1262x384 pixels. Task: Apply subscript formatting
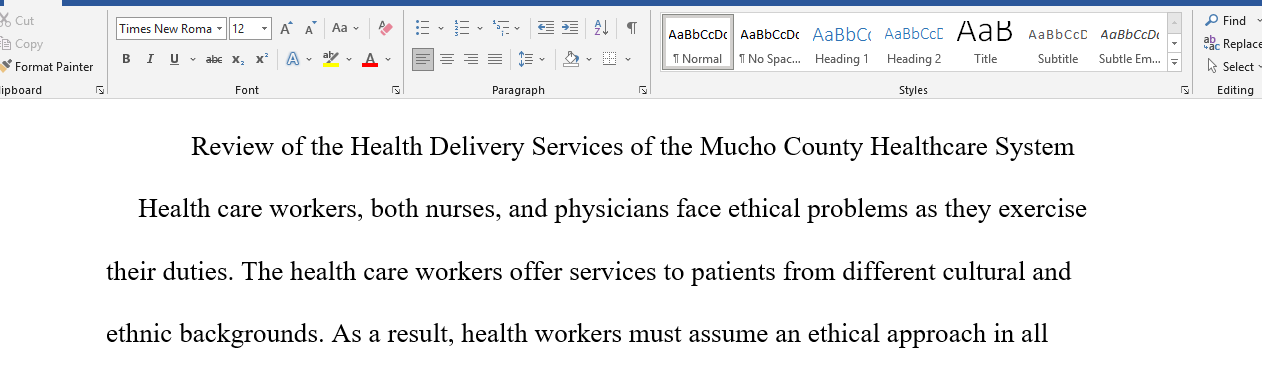238,59
